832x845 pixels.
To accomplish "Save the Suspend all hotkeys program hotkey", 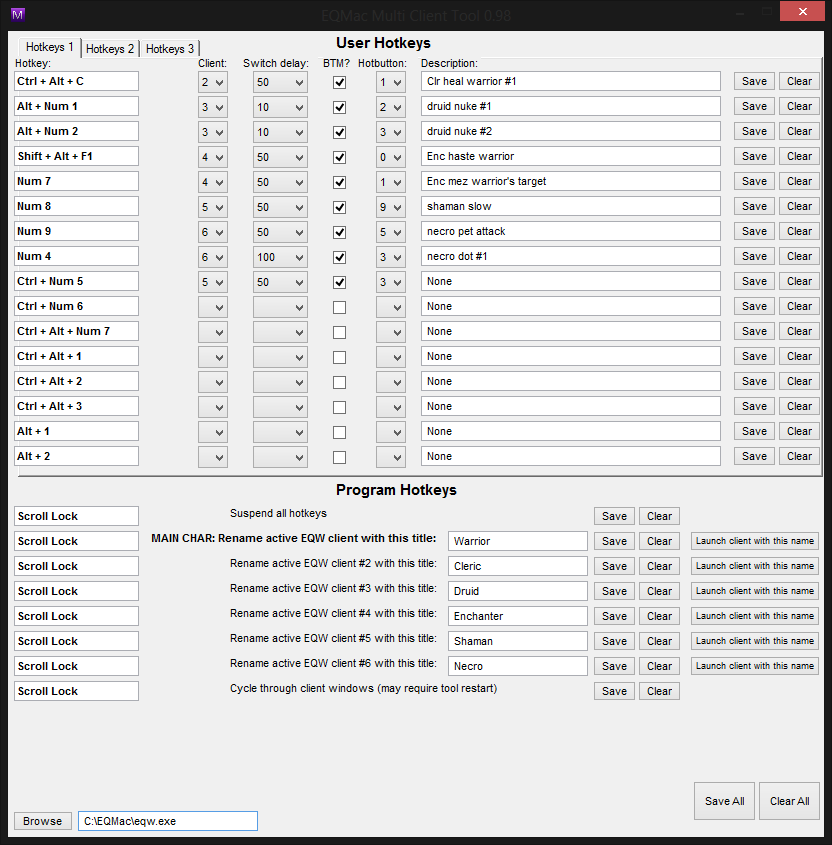I will click(614, 516).
